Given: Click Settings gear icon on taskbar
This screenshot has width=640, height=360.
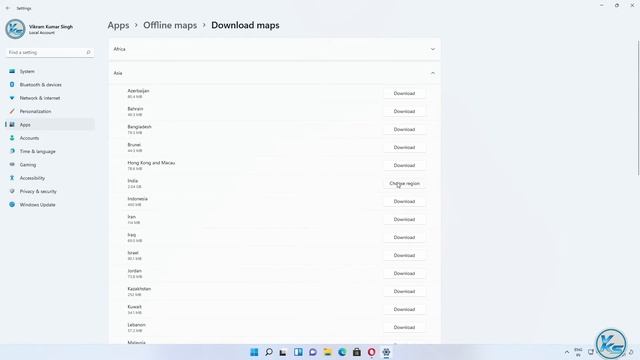Looking at the screenshot, I should (386, 352).
